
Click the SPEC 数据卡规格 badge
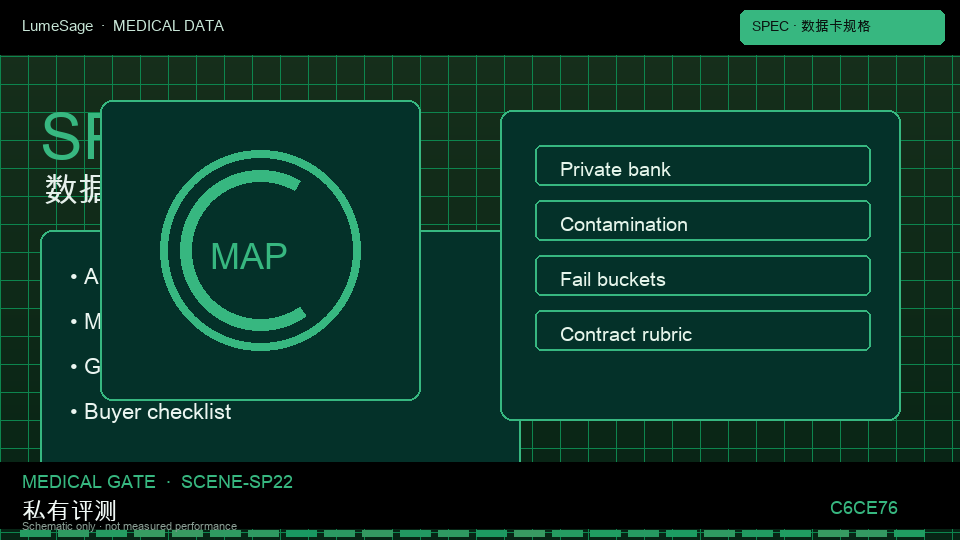tap(842, 27)
